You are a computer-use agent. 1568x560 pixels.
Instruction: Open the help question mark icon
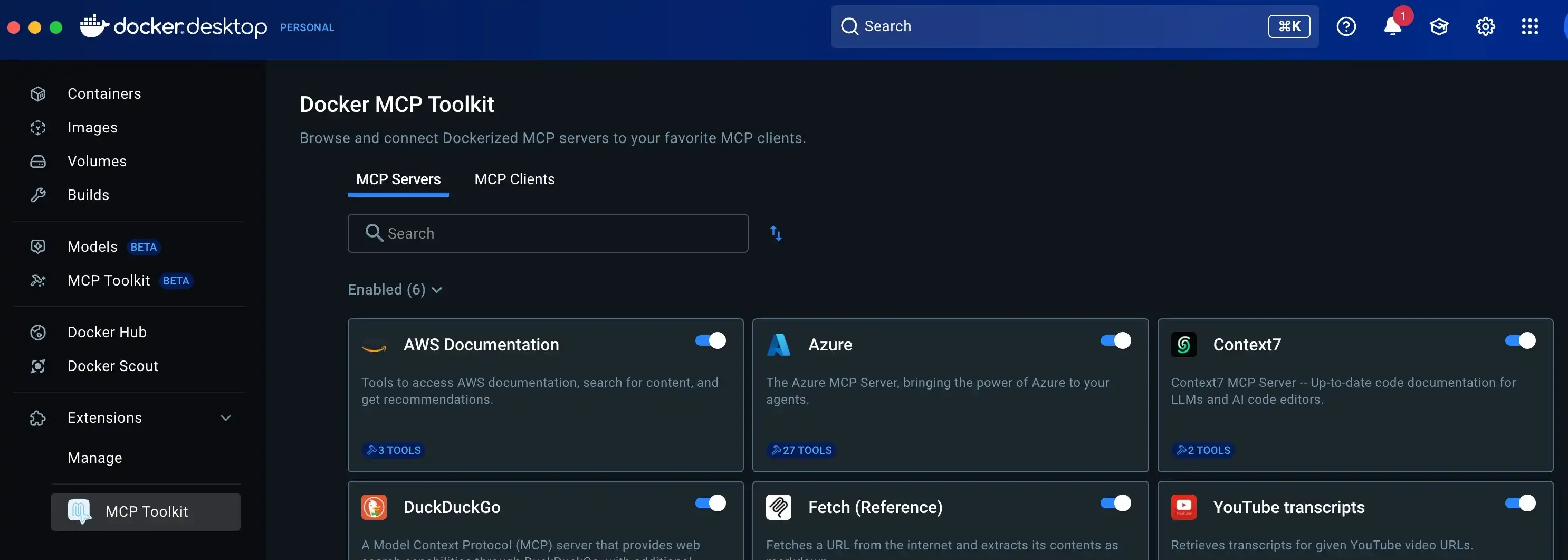[1346, 27]
